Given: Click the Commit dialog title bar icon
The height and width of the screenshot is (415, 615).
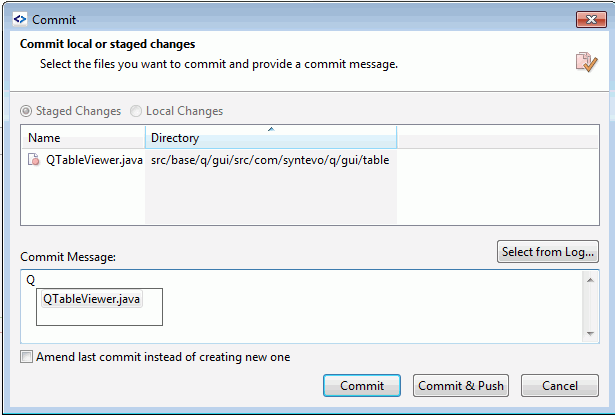Looking at the screenshot, I should (x=20, y=19).
